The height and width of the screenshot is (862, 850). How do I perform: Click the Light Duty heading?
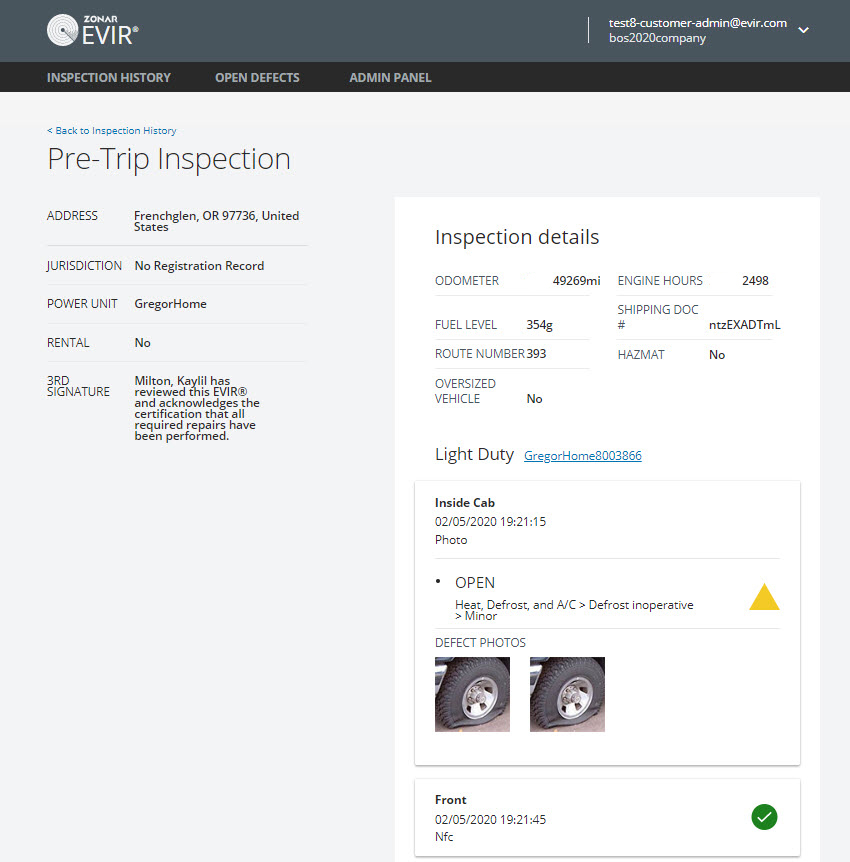pos(474,455)
